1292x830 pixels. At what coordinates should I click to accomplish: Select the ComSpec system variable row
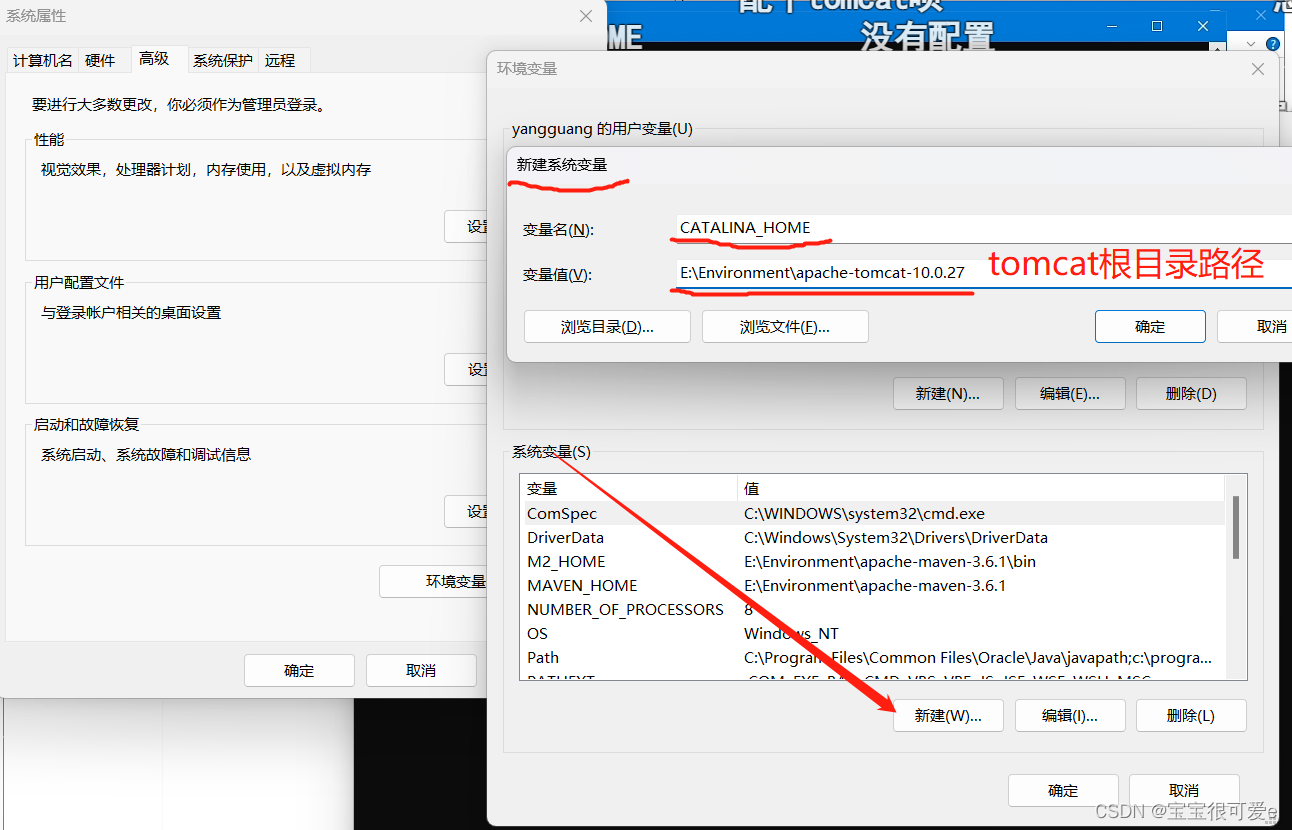pos(872,513)
